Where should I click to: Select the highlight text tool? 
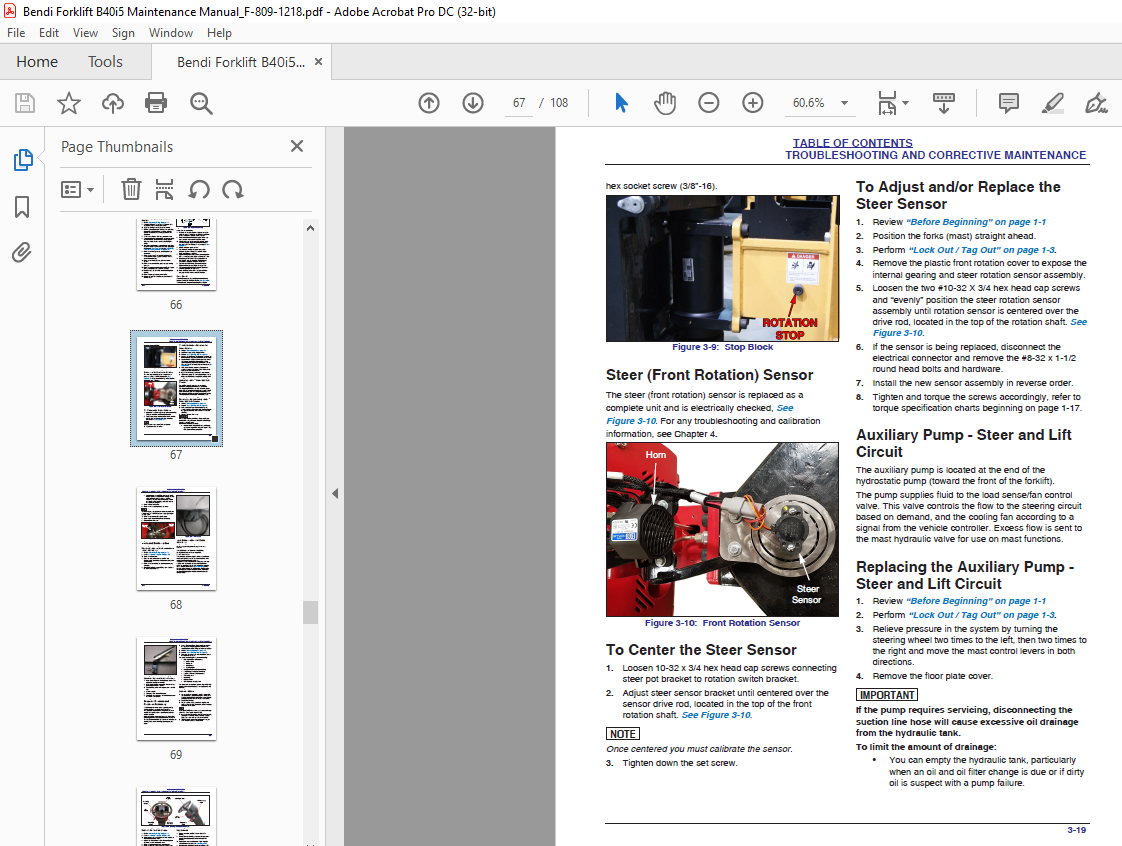pyautogui.click(x=1053, y=103)
